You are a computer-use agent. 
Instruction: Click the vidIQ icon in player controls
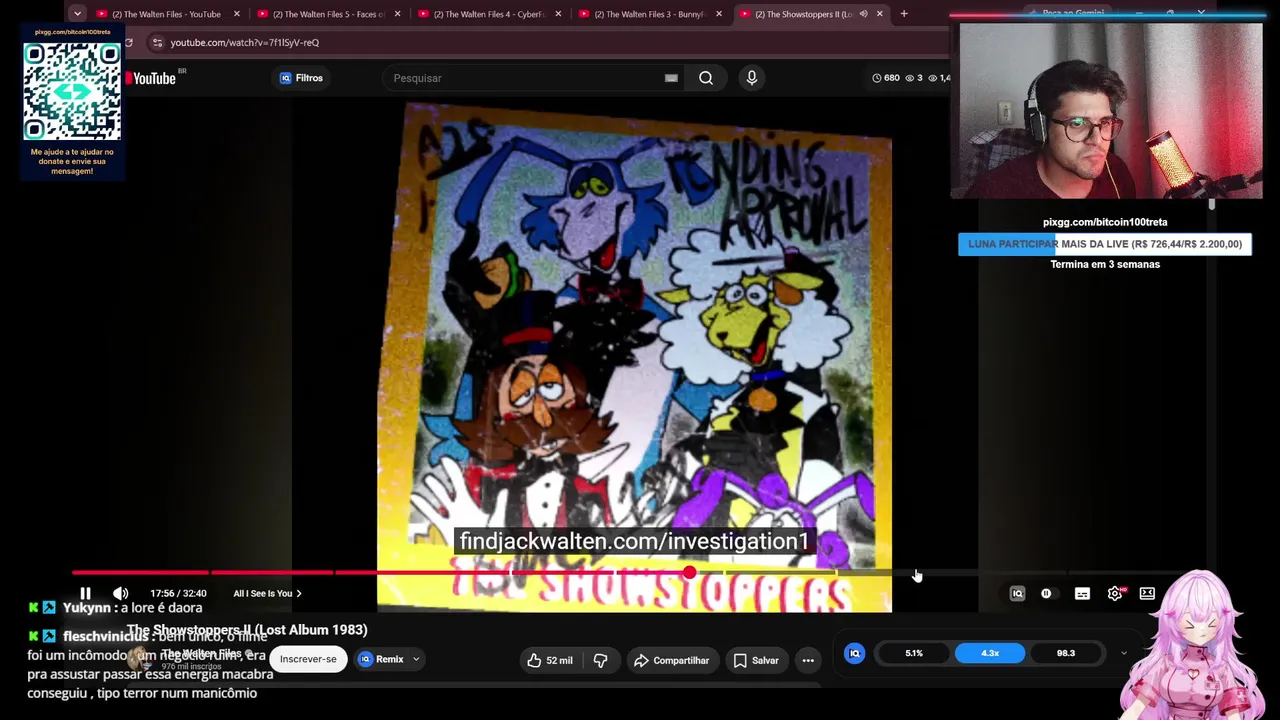(1017, 593)
